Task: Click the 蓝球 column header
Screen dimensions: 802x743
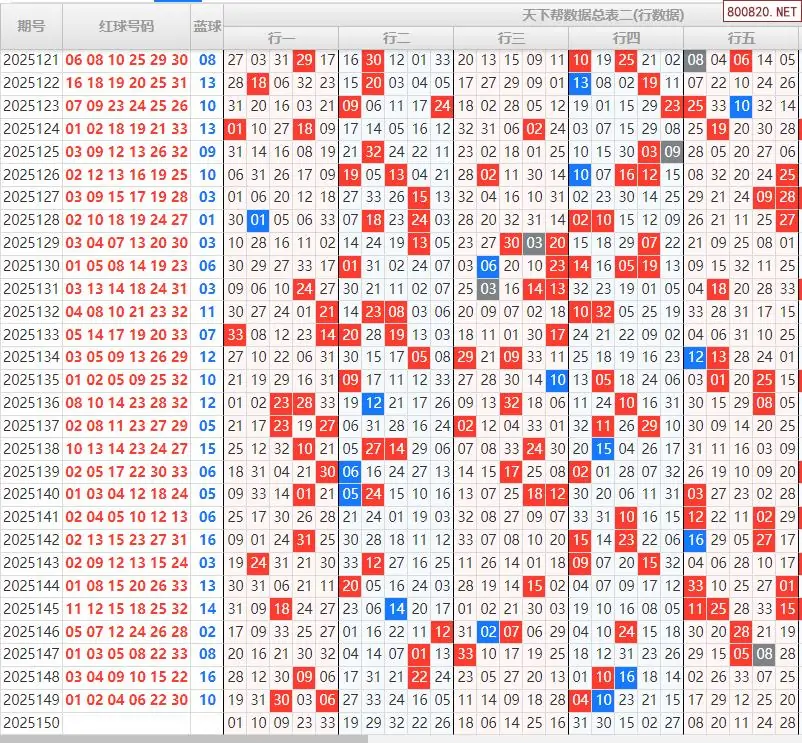Action: pos(207,25)
